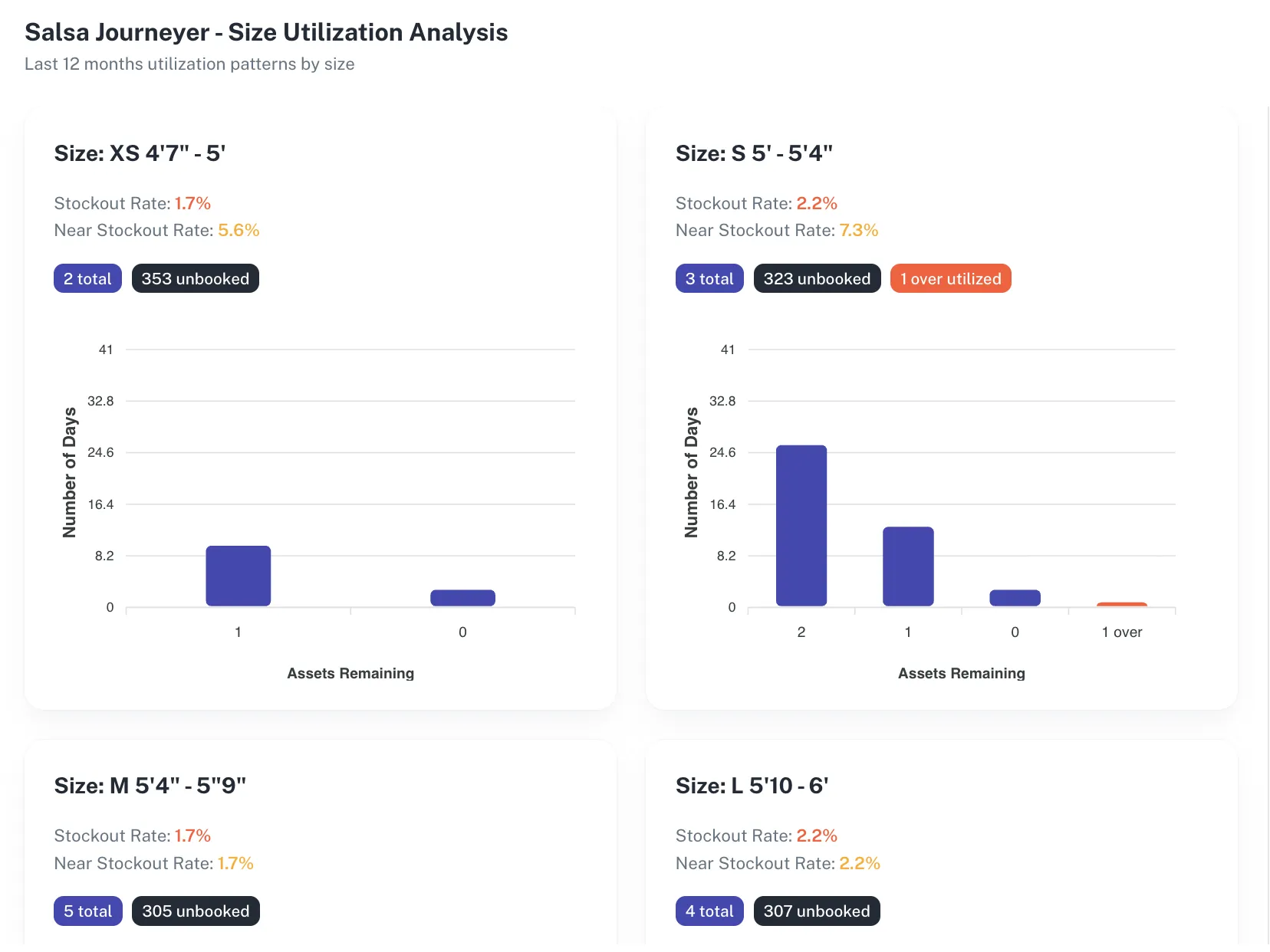Click the "Size: XS 4'7" - 5'" heading

(139, 153)
